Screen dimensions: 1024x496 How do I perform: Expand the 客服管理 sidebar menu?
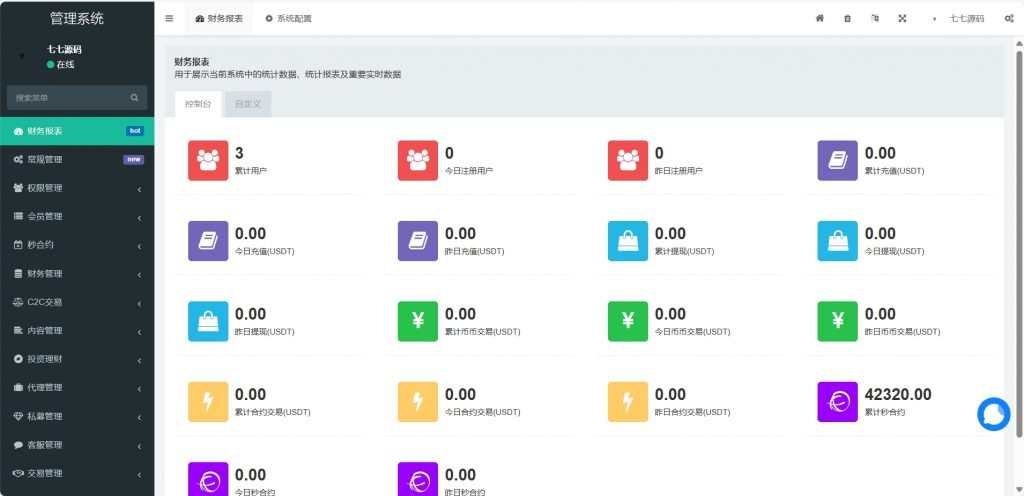(x=77, y=445)
